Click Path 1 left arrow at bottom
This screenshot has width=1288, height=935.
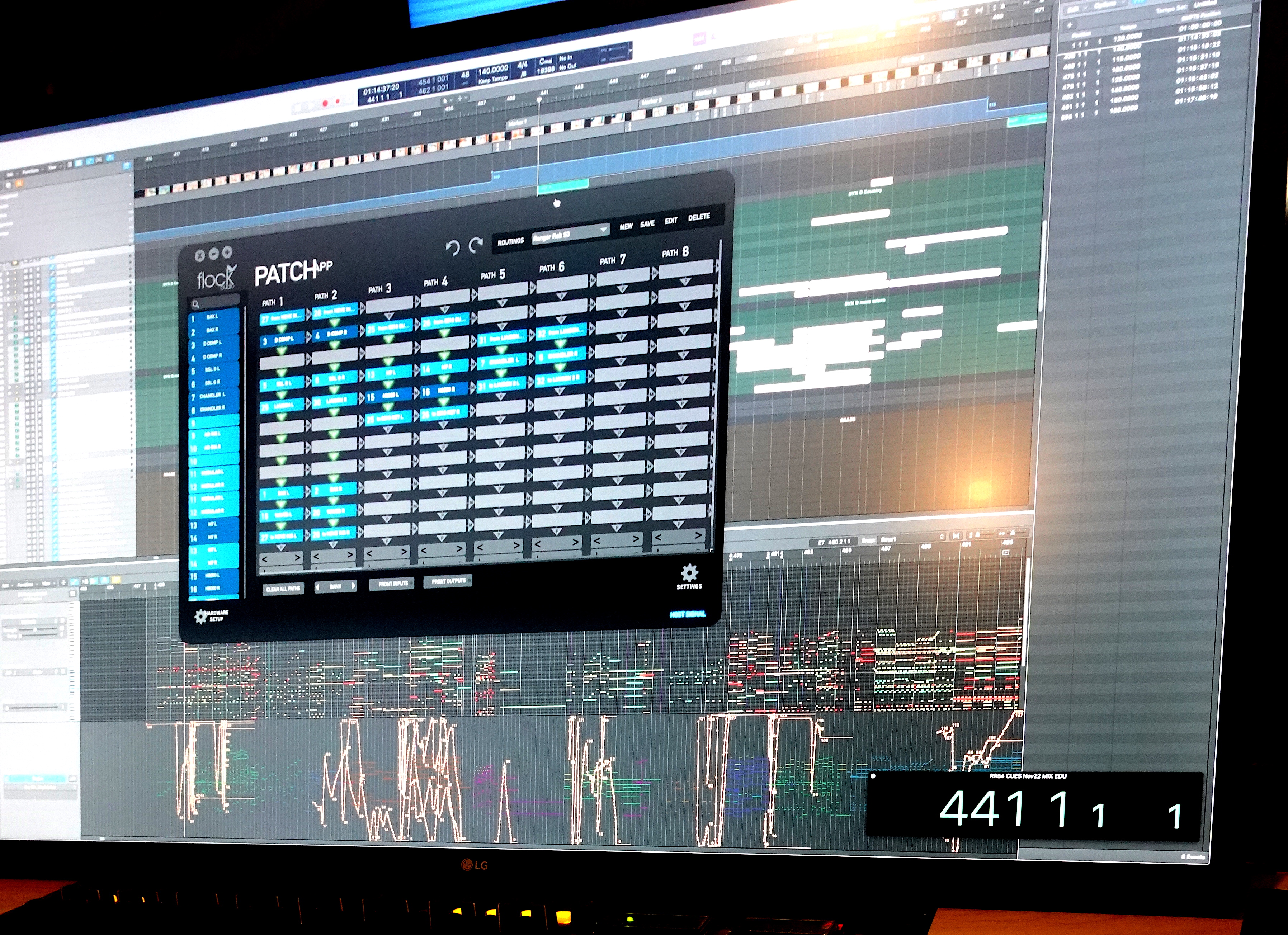point(265,560)
